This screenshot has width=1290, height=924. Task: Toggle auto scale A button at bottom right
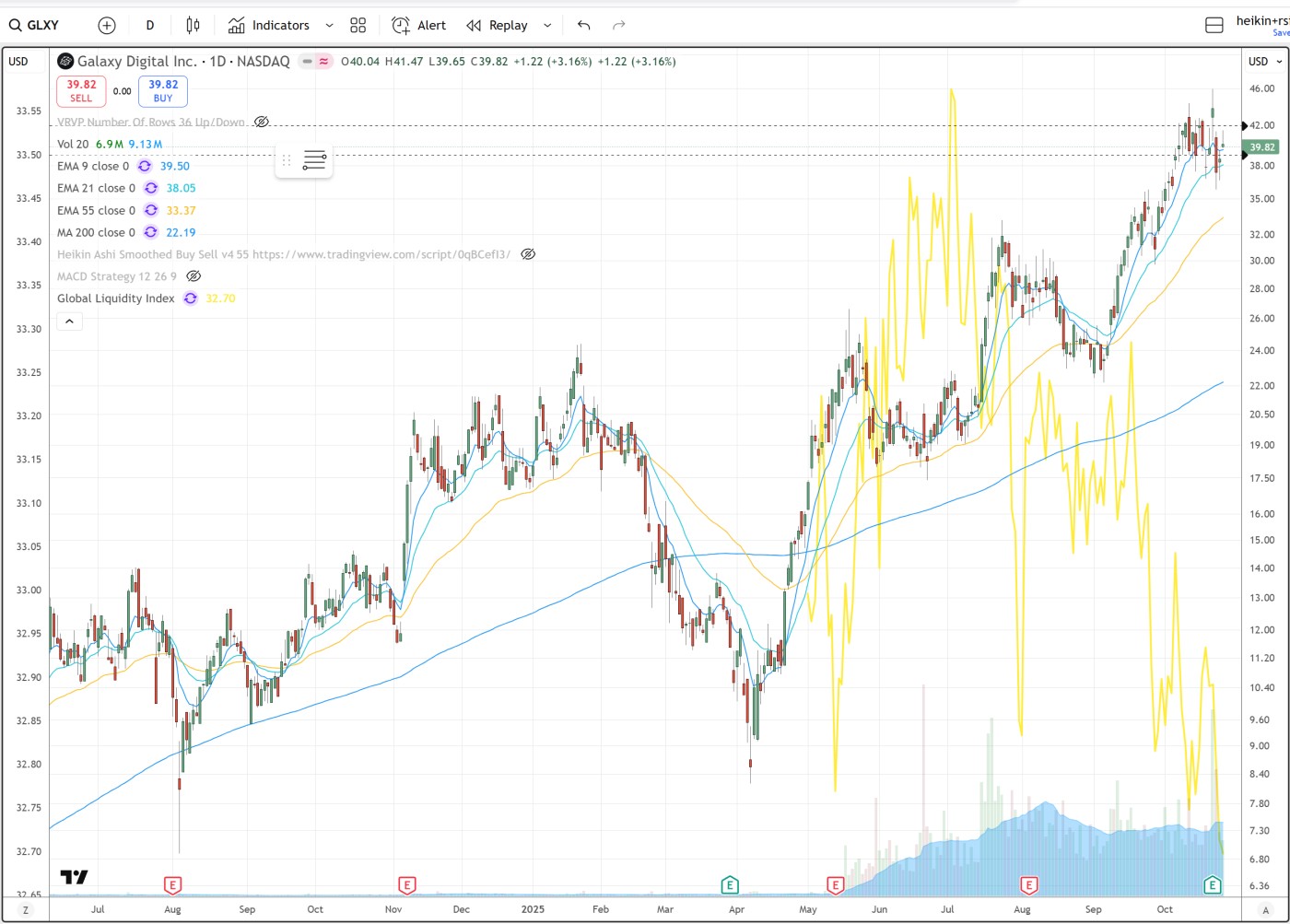(x=1266, y=909)
